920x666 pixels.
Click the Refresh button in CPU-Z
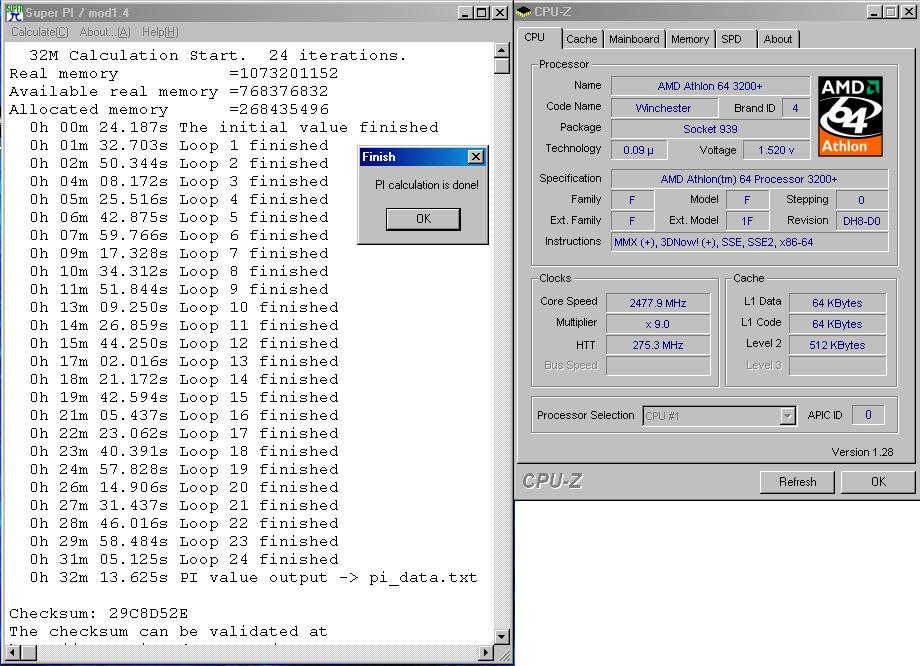coord(797,482)
